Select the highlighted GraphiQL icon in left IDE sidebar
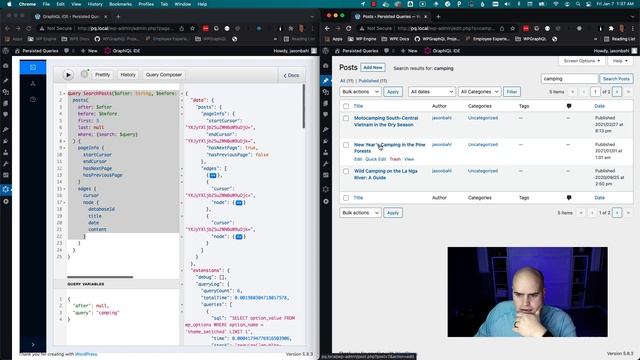Image resolution: width=640 pixels, height=360 pixels. click(x=33, y=67)
